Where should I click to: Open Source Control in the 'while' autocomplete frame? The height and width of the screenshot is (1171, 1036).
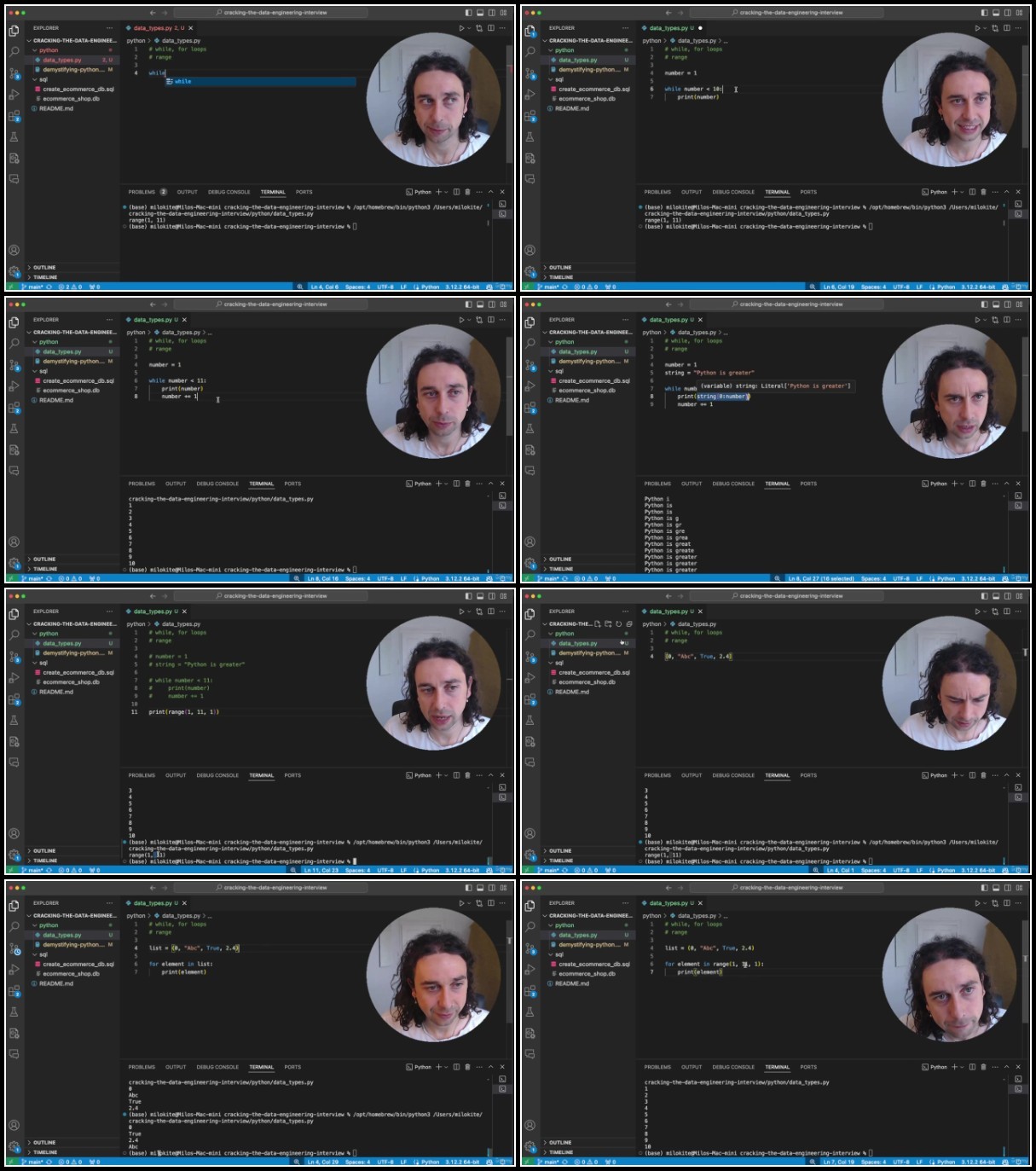point(14,72)
